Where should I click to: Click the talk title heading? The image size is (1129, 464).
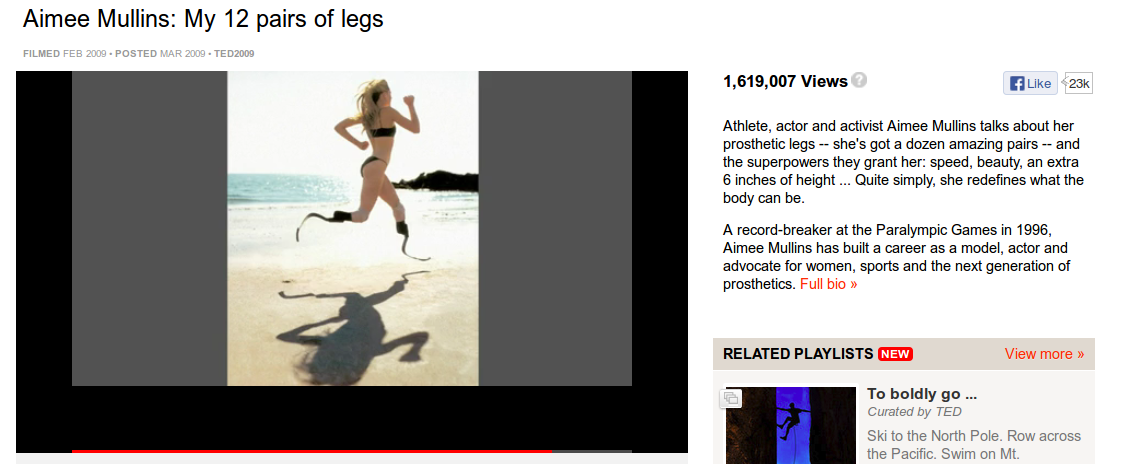click(203, 19)
